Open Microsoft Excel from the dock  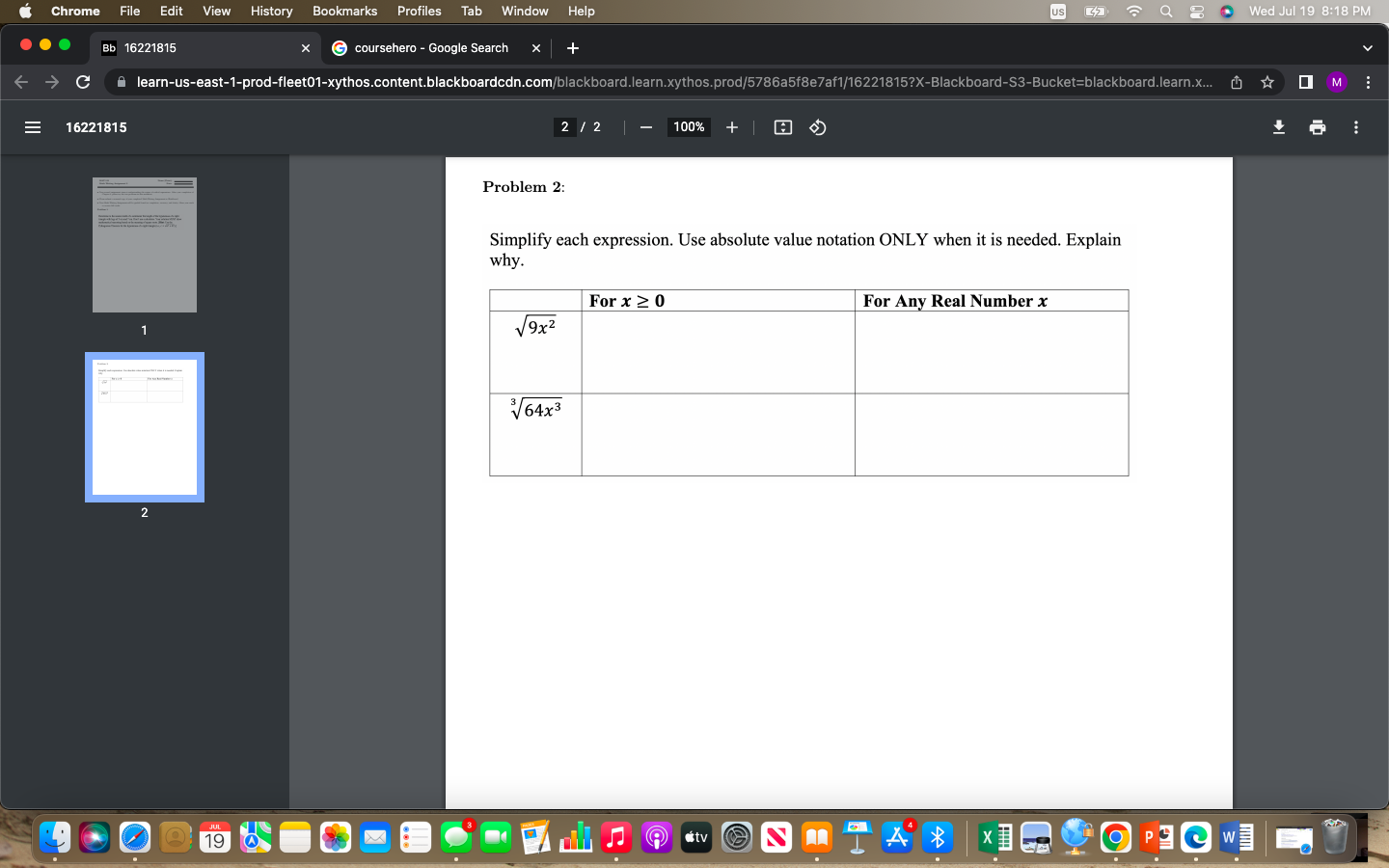(993, 838)
